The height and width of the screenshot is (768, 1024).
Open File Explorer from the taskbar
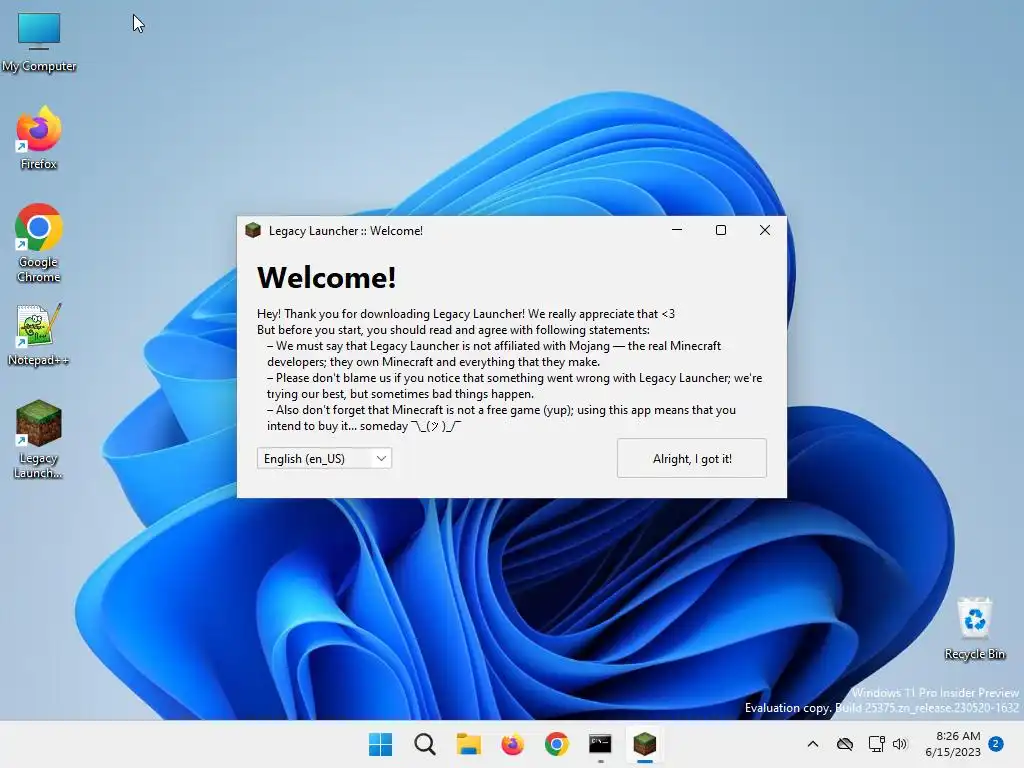tap(468, 744)
